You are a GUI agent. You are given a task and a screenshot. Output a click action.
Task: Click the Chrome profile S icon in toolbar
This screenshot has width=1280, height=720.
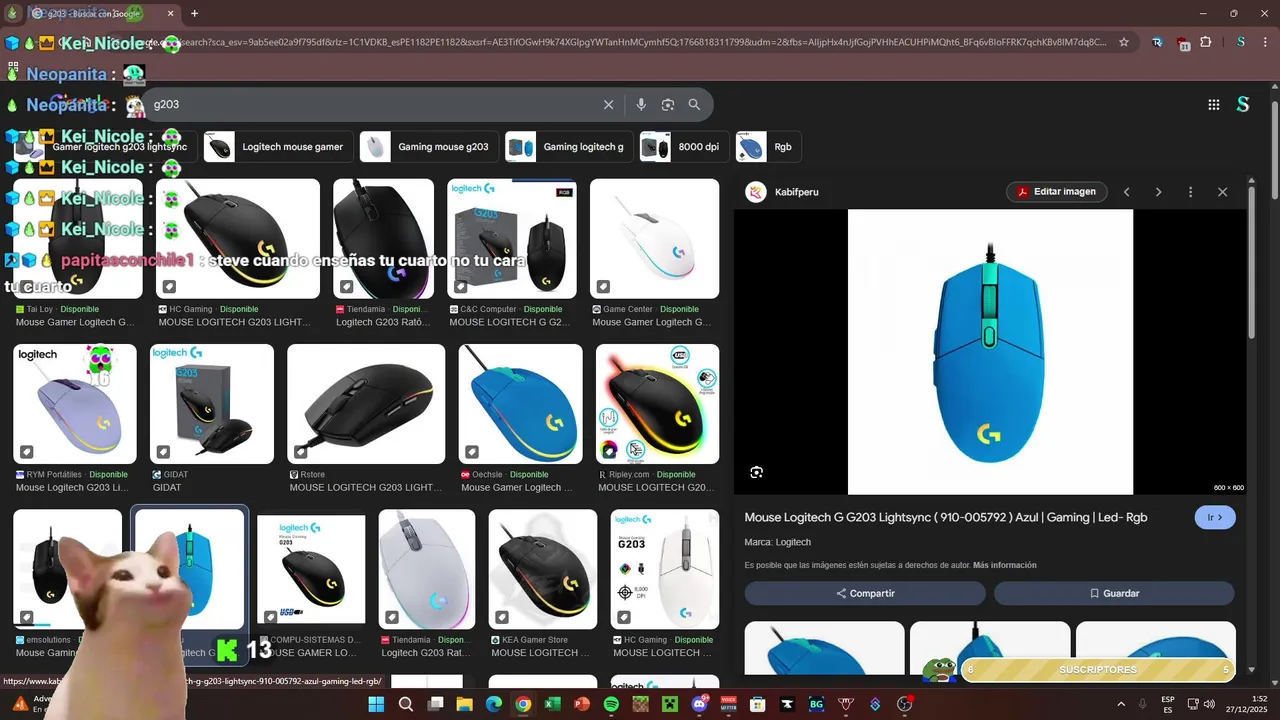(x=1240, y=42)
